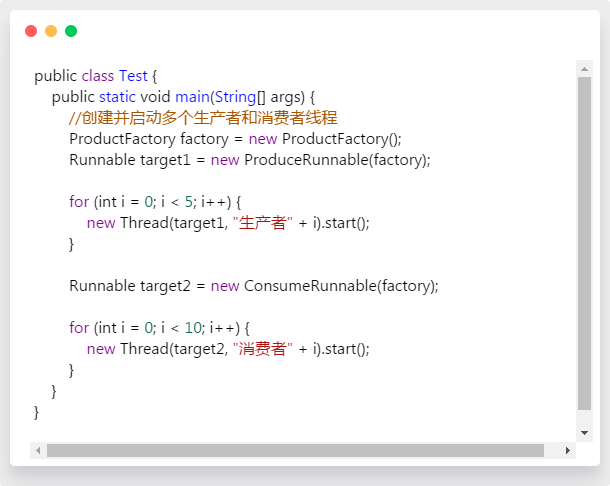The height and width of the screenshot is (486, 610).
Task: Click the vertical scrollbar down arrow
Action: point(584,433)
